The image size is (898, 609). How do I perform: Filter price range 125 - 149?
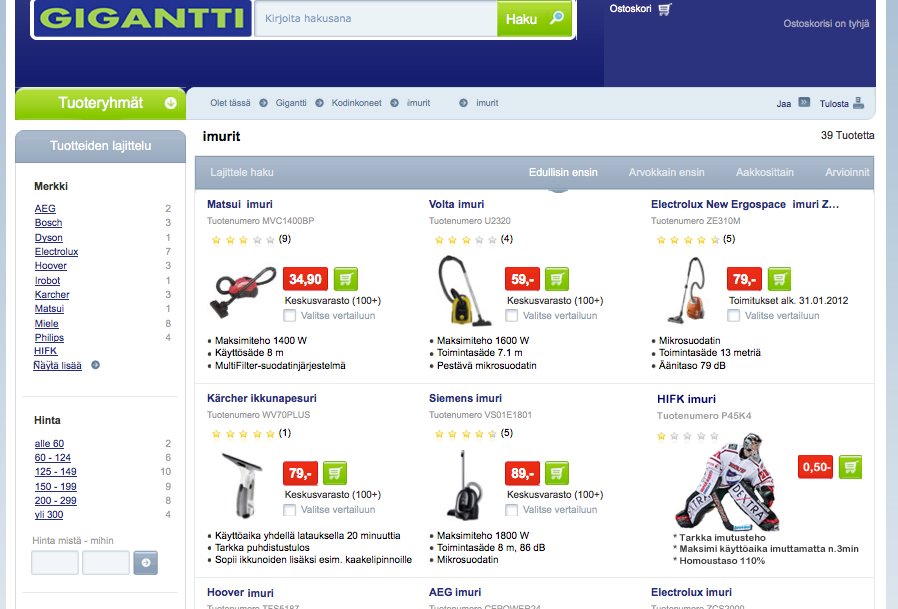pos(56,472)
